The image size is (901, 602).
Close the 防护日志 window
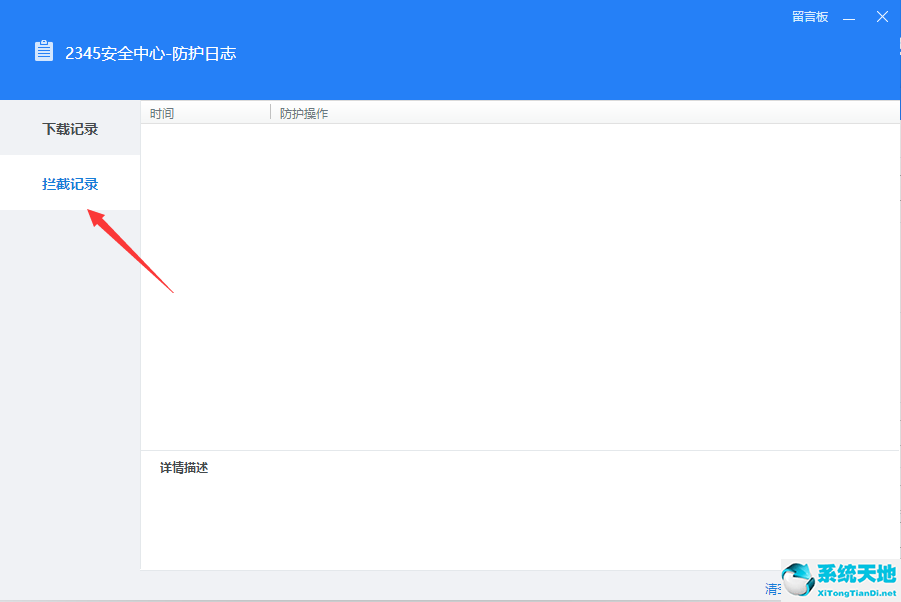pyautogui.click(x=882, y=17)
